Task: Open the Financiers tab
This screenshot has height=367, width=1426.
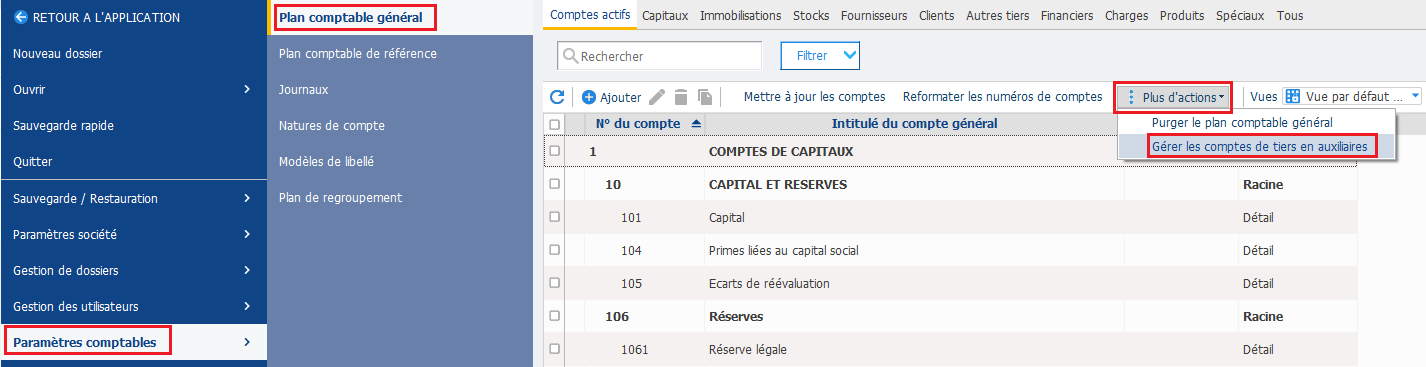Action: [1066, 16]
